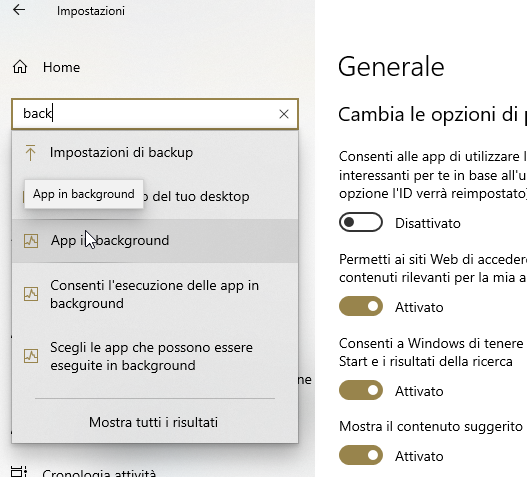Screen dimensions: 527x477
Task: Click icon next to 'Consenti l'esecuzione delle app'
Action: pyautogui.click(x=31, y=294)
